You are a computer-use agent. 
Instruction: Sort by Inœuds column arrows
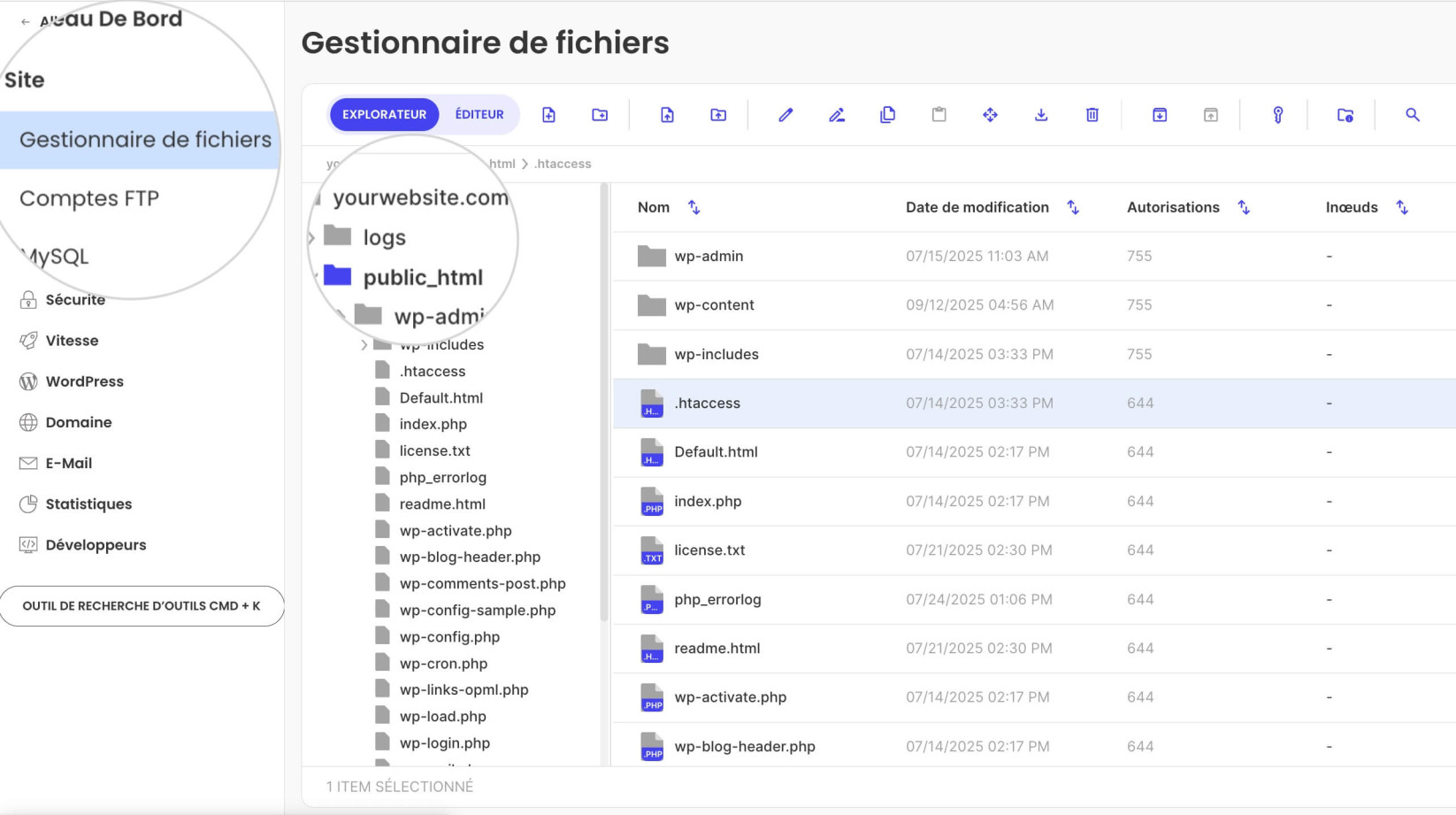[1402, 207]
